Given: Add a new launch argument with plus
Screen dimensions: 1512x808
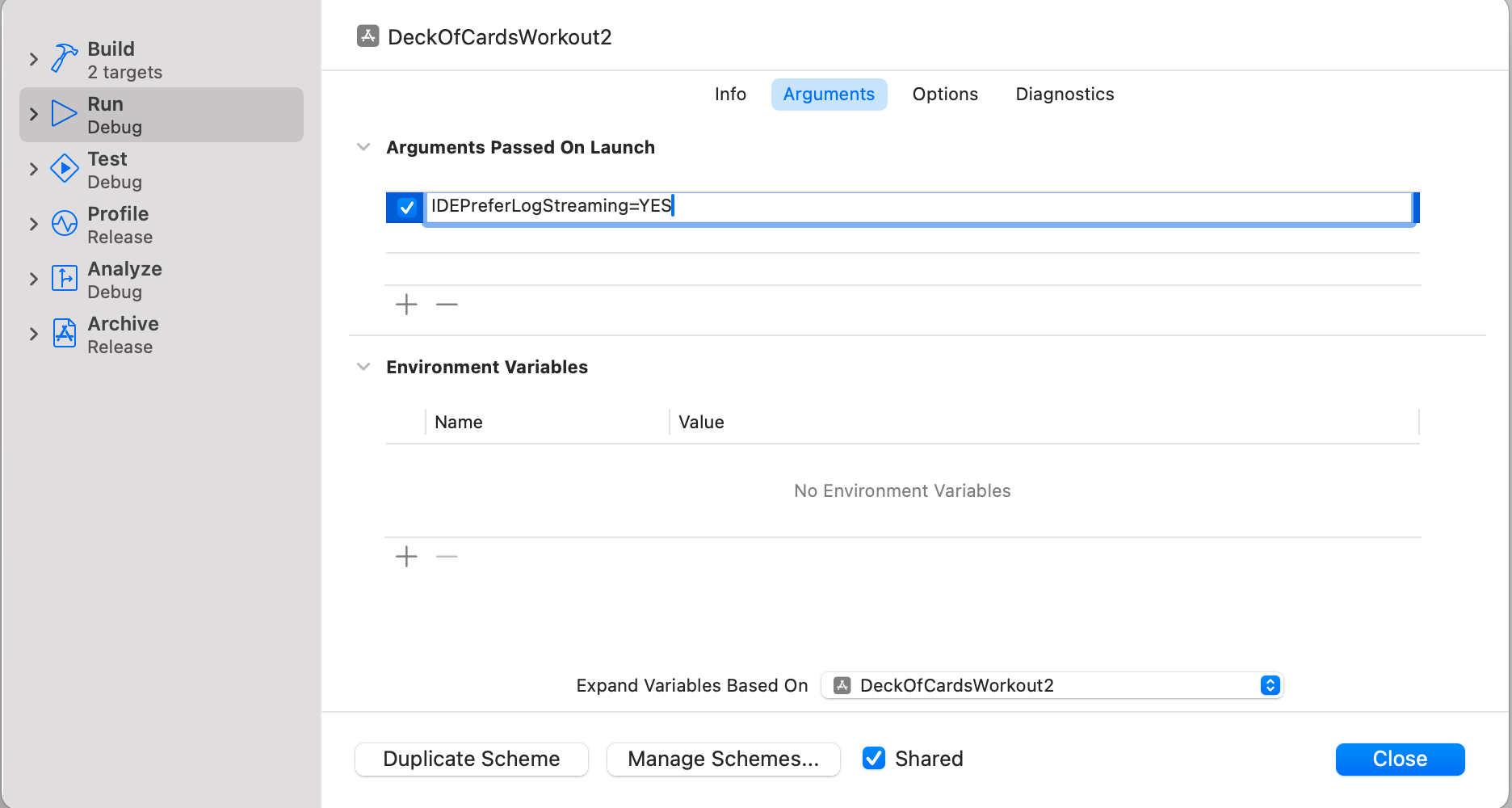Looking at the screenshot, I should (x=406, y=305).
